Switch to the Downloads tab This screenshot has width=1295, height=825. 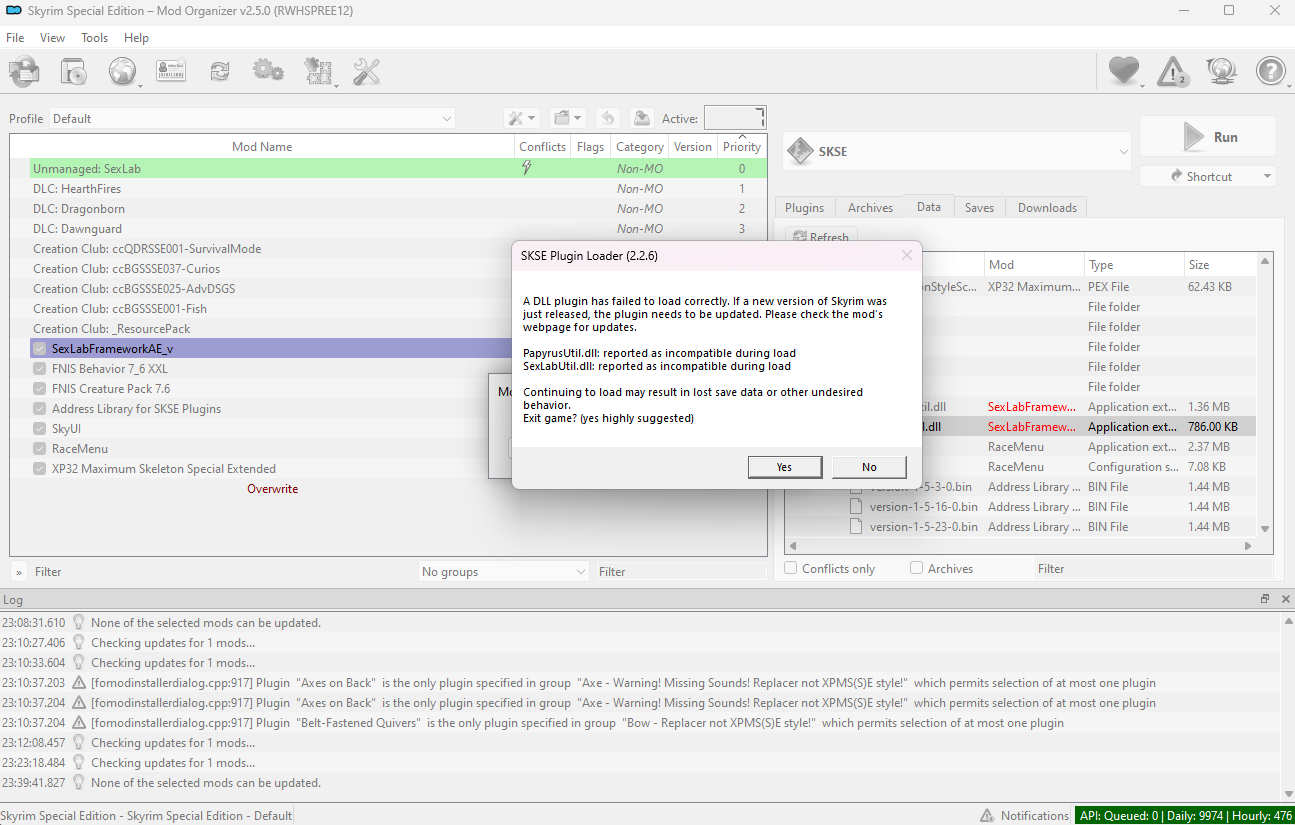1047,207
